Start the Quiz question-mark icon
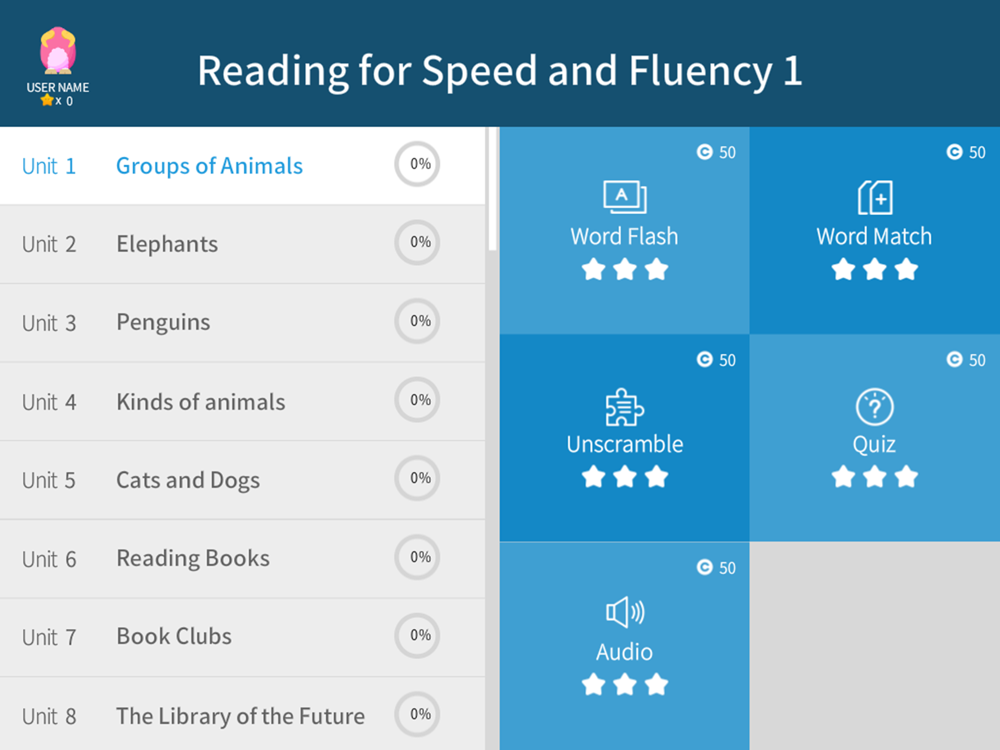The image size is (1000, 750). (874, 407)
